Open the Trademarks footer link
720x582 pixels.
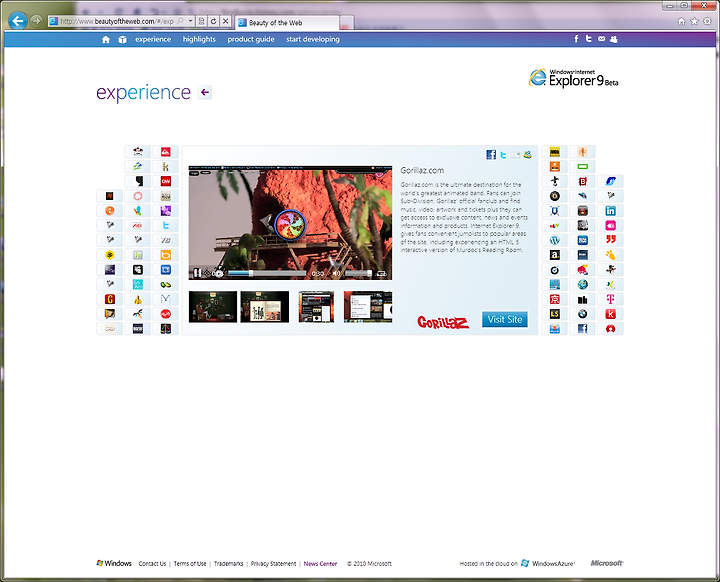pos(228,564)
